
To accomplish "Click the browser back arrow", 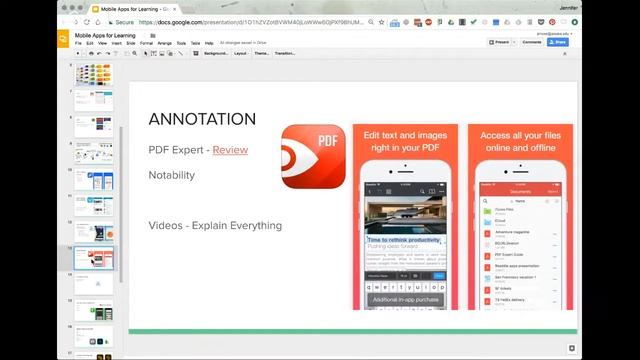I will coord(64,22).
